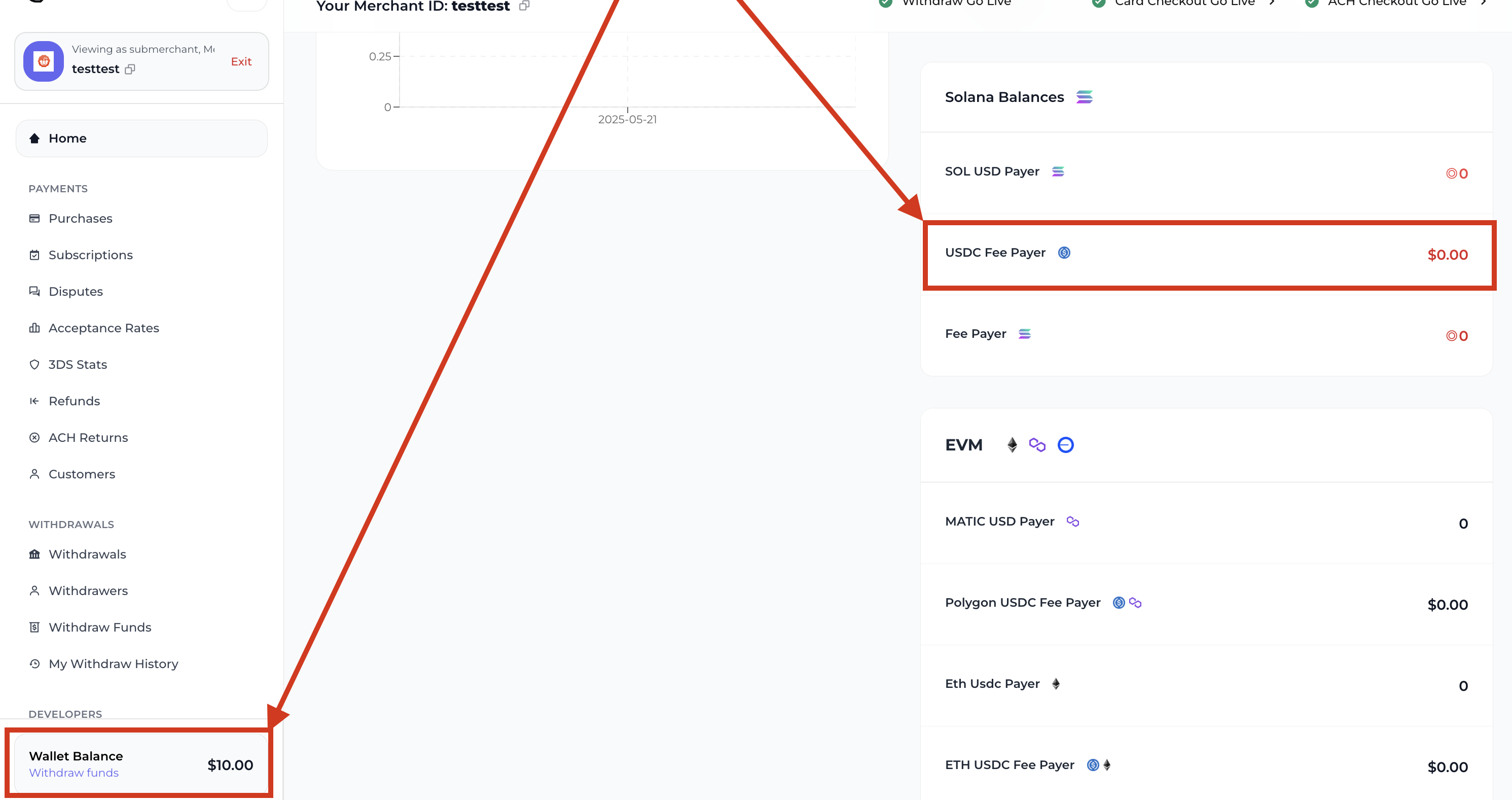The image size is (1512, 800).
Task: Click Polygon icon beside MATIC USD Payer
Action: click(x=1072, y=521)
